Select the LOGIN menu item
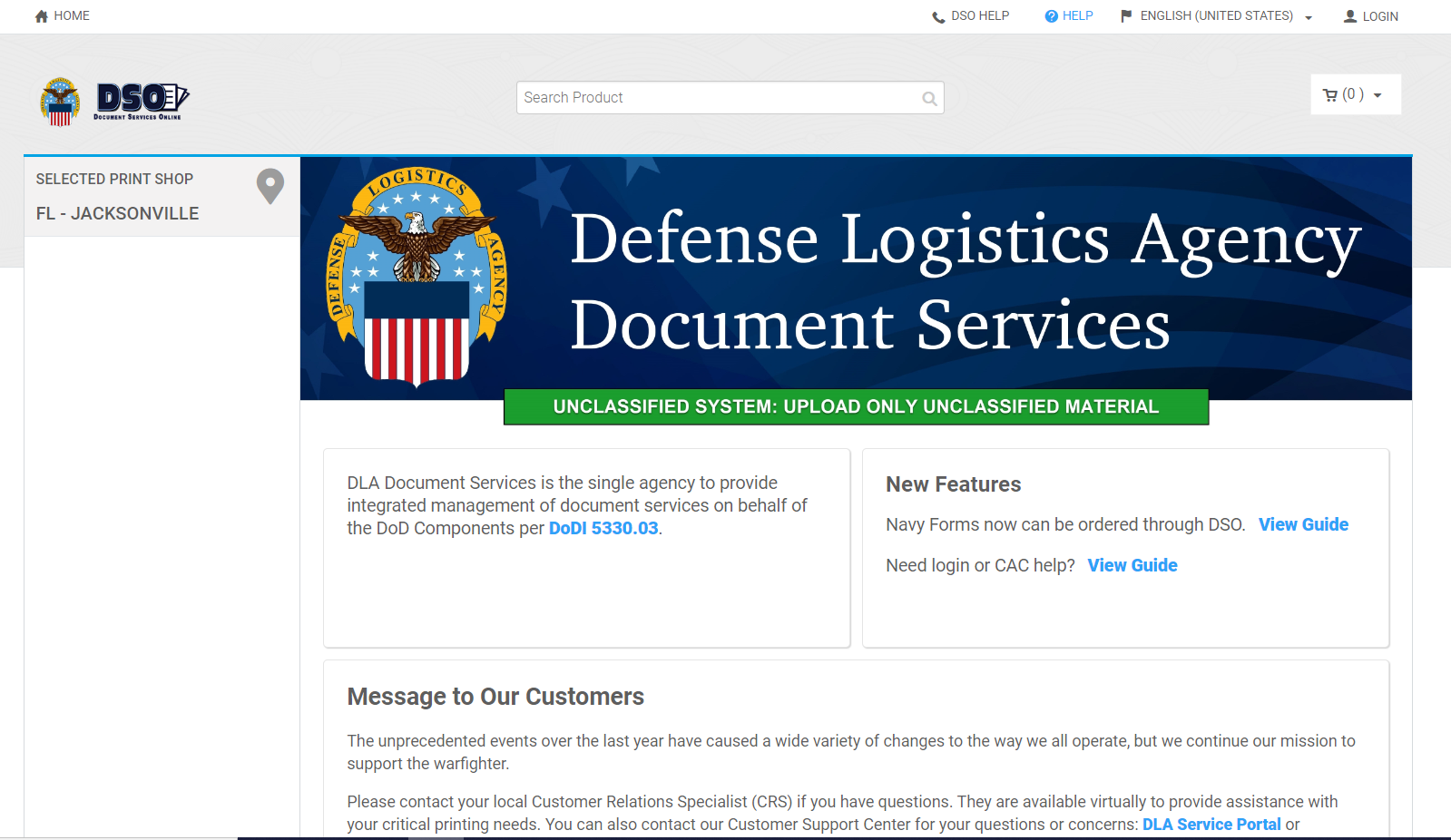This screenshot has height=840, width=1451. pos(1380,16)
